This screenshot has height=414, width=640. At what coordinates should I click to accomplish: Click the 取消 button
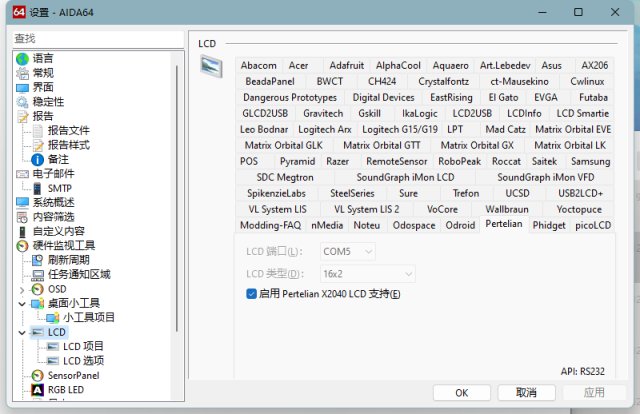[x=527, y=393]
